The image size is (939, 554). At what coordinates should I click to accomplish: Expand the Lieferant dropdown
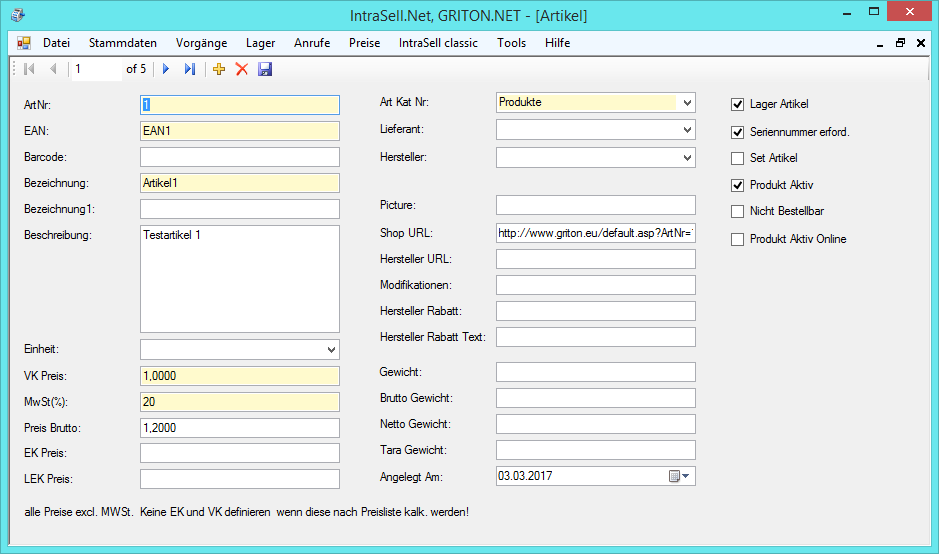[687, 130]
